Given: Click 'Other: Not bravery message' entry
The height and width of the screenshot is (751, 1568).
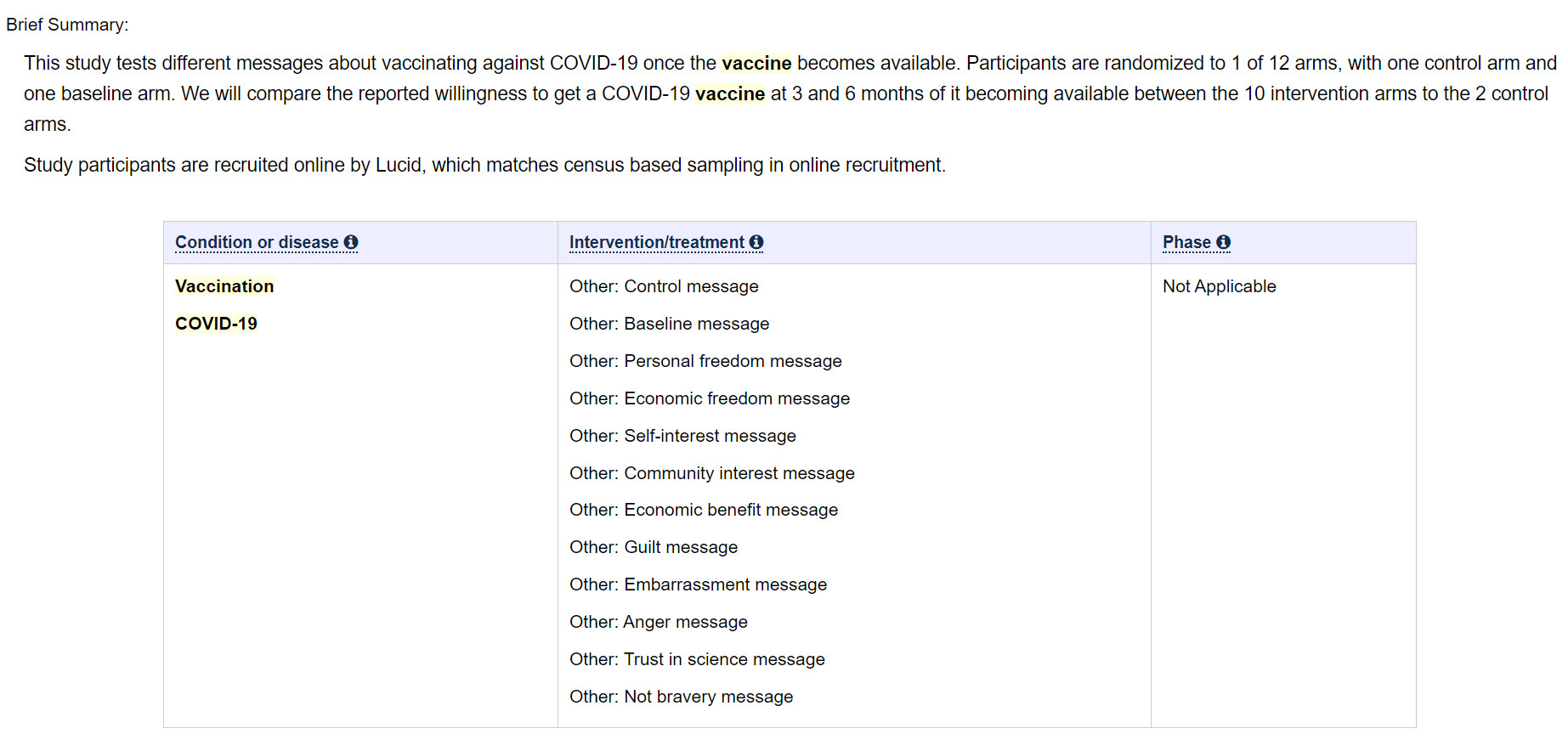Looking at the screenshot, I should coord(681,697).
